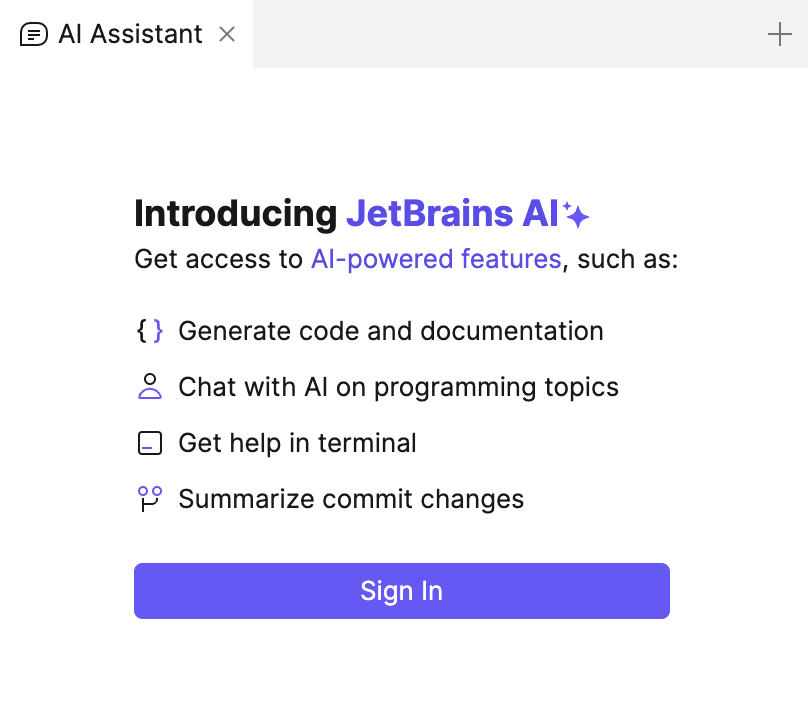
Task: Select Chat with AI on programming topics
Action: click(x=399, y=386)
